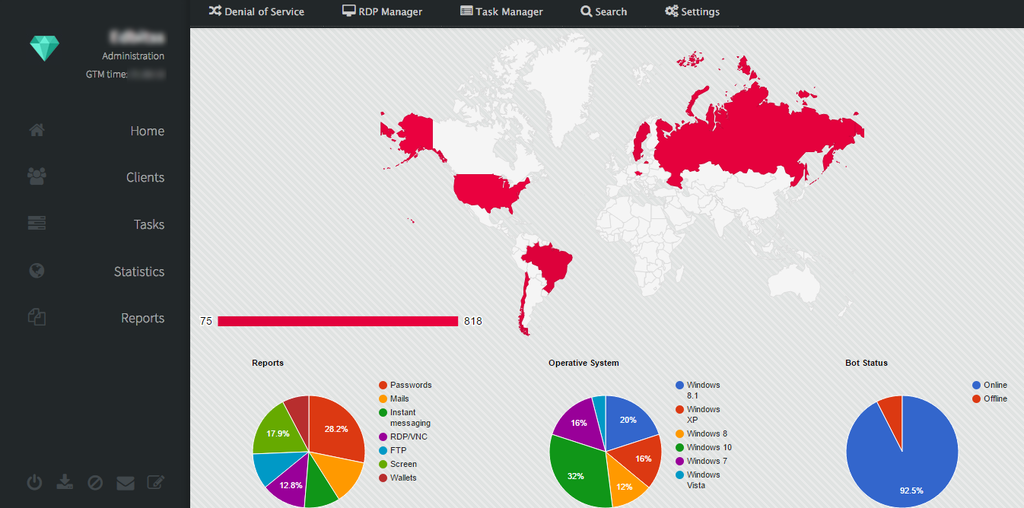
Task: Click the users icon beside Clients
Action: pos(37,176)
